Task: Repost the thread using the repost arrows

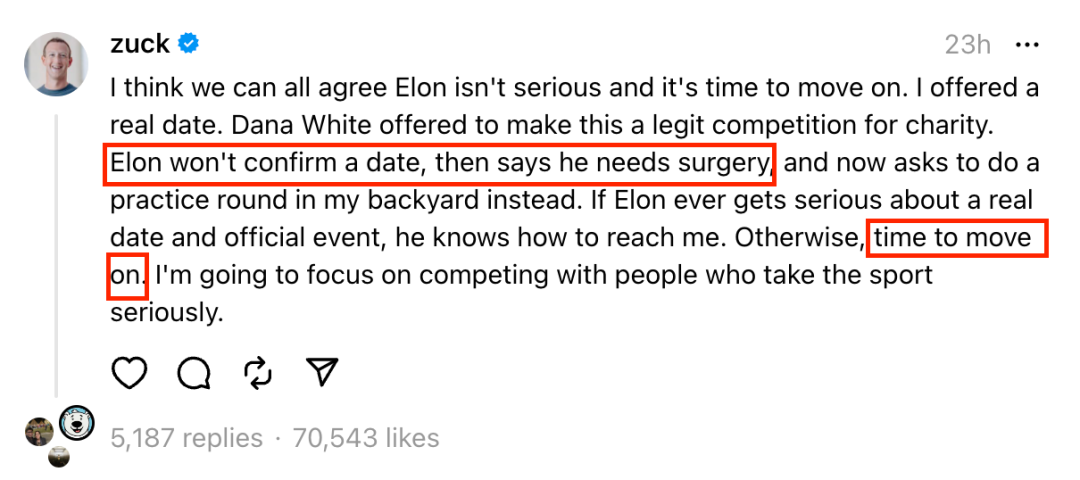Action: click(258, 372)
